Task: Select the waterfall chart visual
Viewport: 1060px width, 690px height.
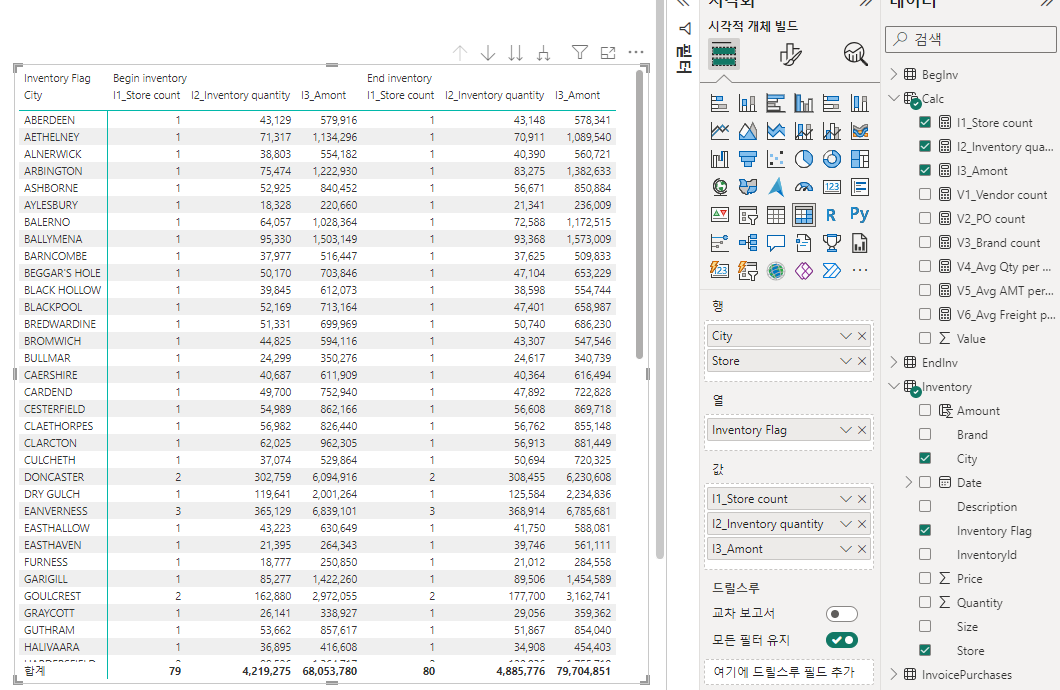Action: [719, 159]
